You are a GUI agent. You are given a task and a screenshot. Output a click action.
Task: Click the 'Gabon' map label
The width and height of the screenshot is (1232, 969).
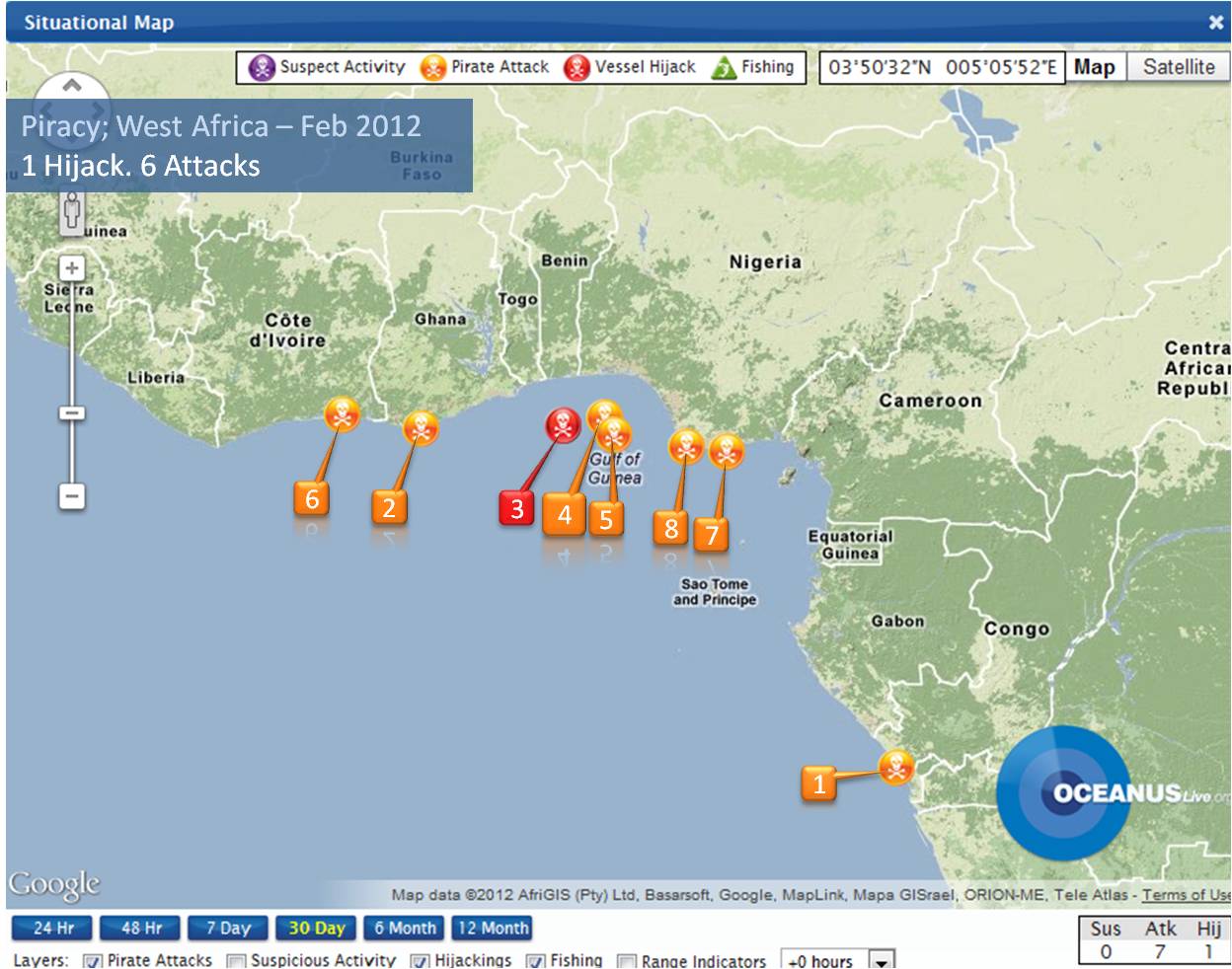point(897,621)
